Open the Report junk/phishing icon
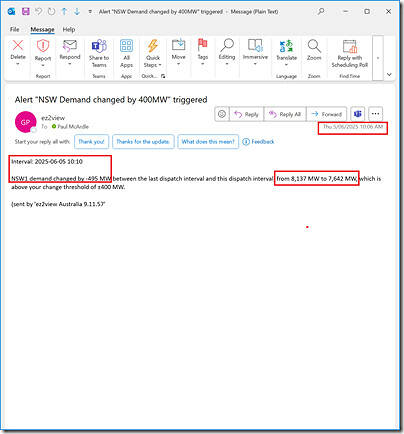 (x=43, y=45)
